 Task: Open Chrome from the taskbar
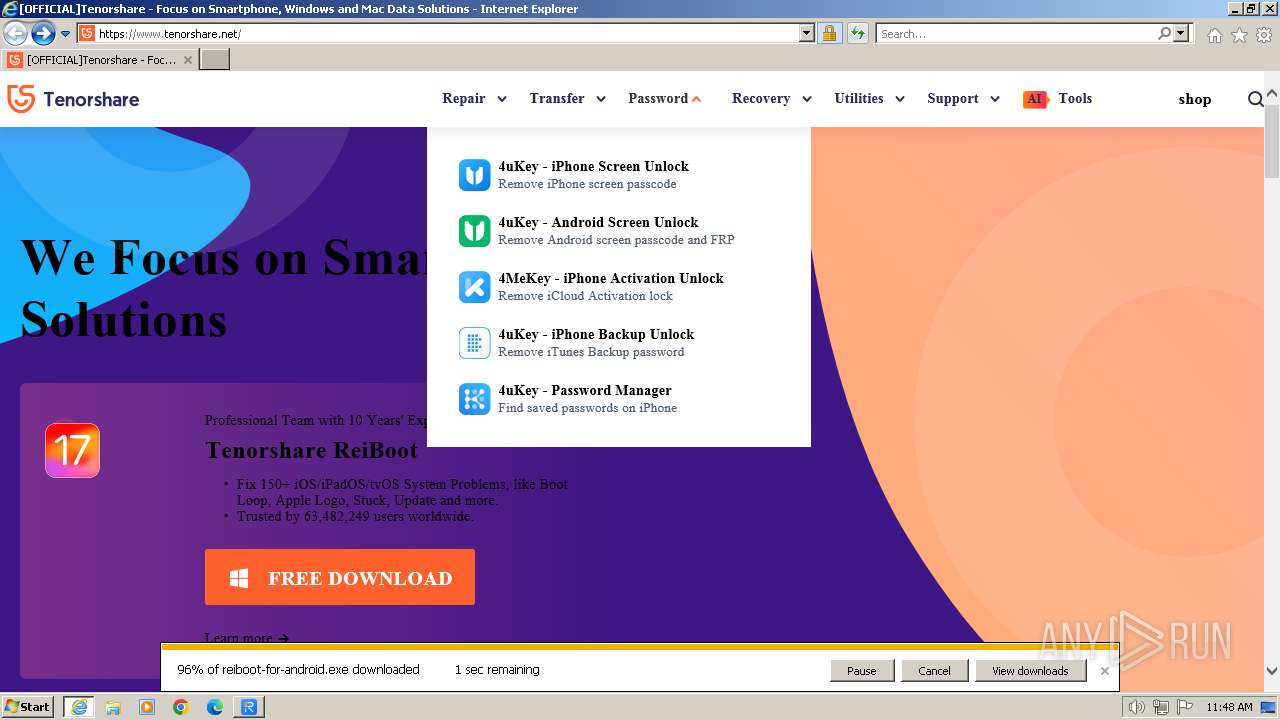181,707
